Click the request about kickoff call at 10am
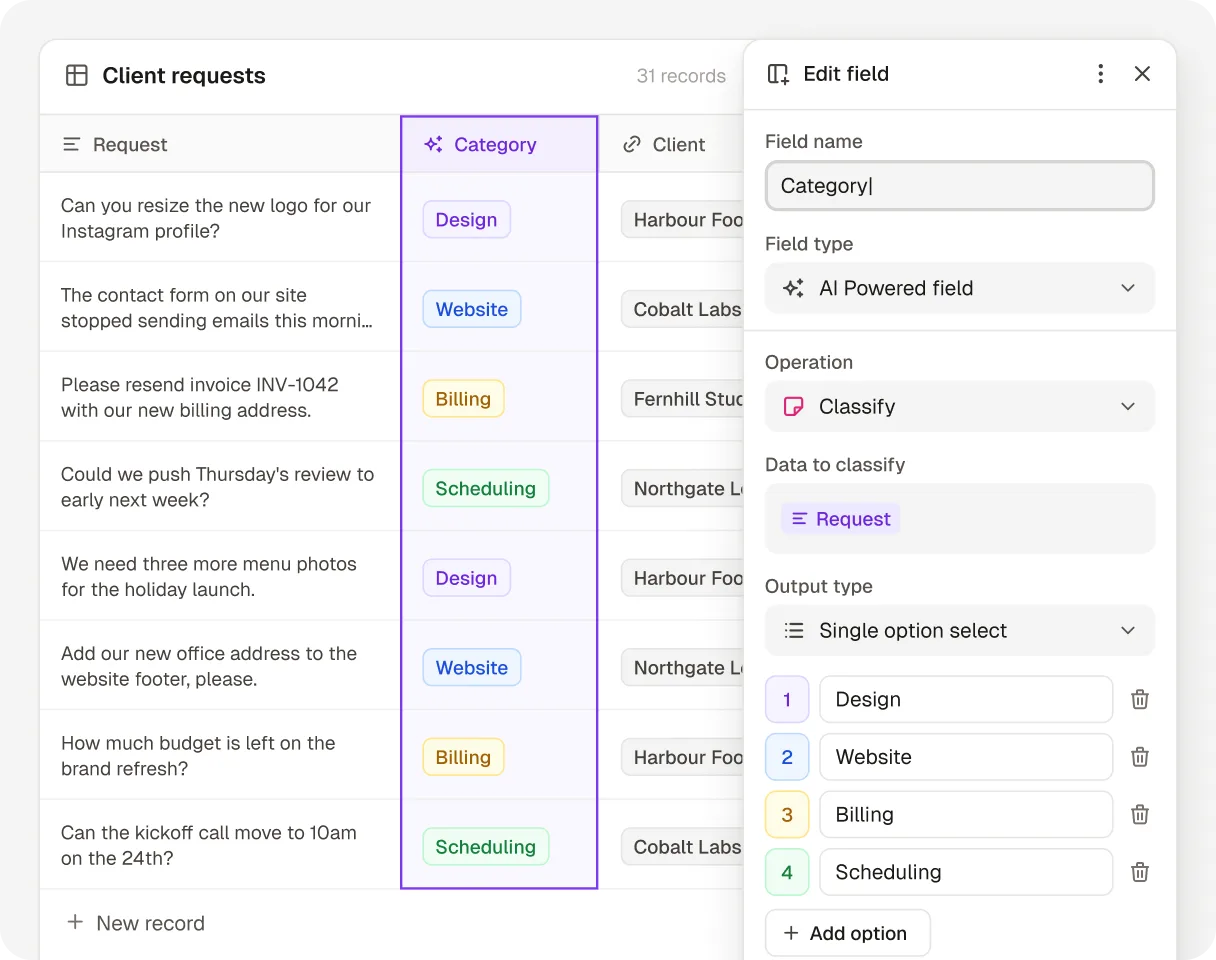This screenshot has width=1216, height=960. 209,845
